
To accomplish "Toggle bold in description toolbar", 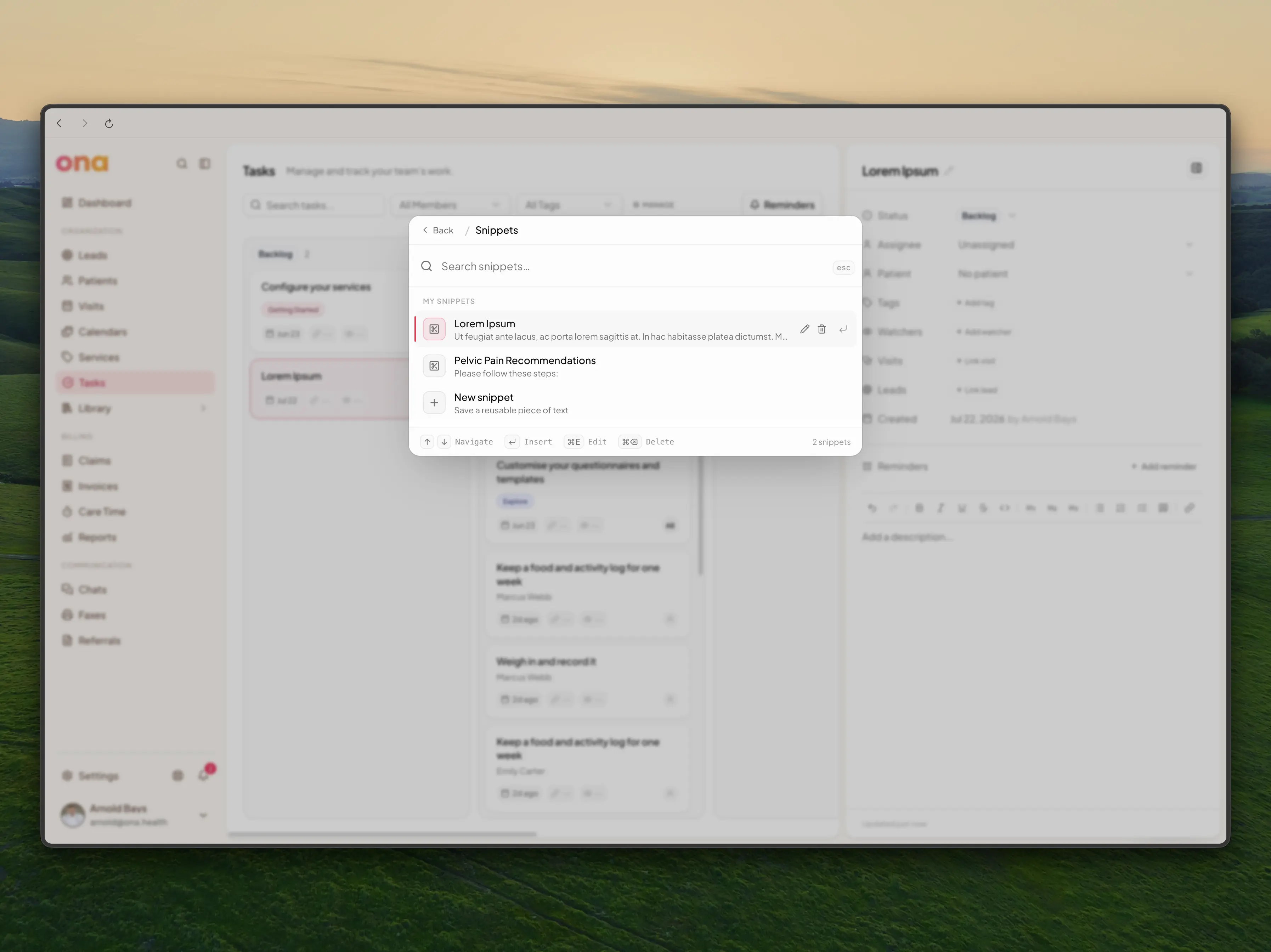I will (x=919, y=508).
